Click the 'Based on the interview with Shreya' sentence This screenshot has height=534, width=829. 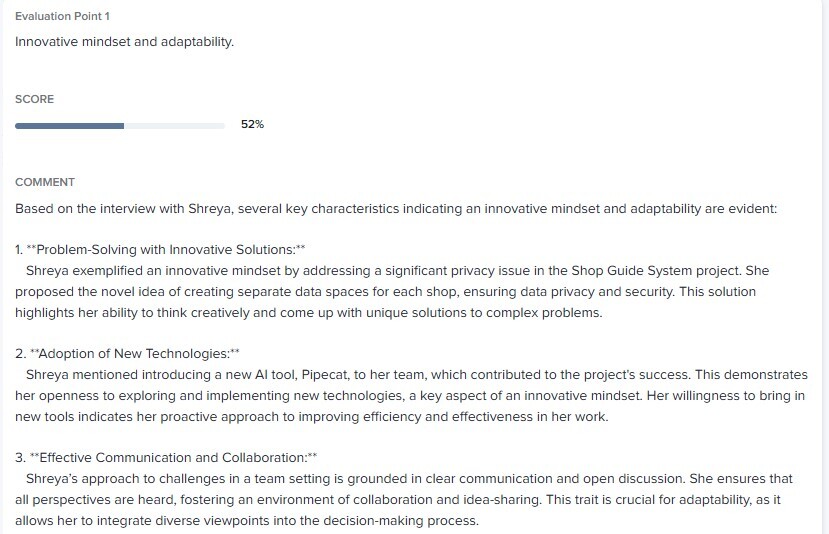[396, 209]
